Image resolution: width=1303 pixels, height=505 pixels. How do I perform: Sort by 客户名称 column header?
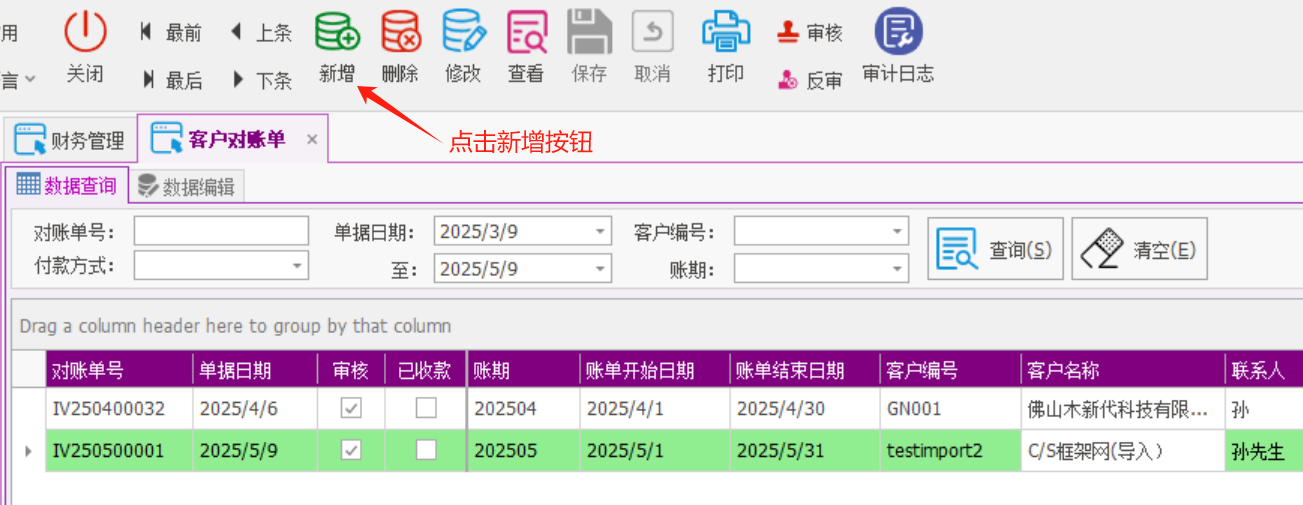tap(1123, 370)
